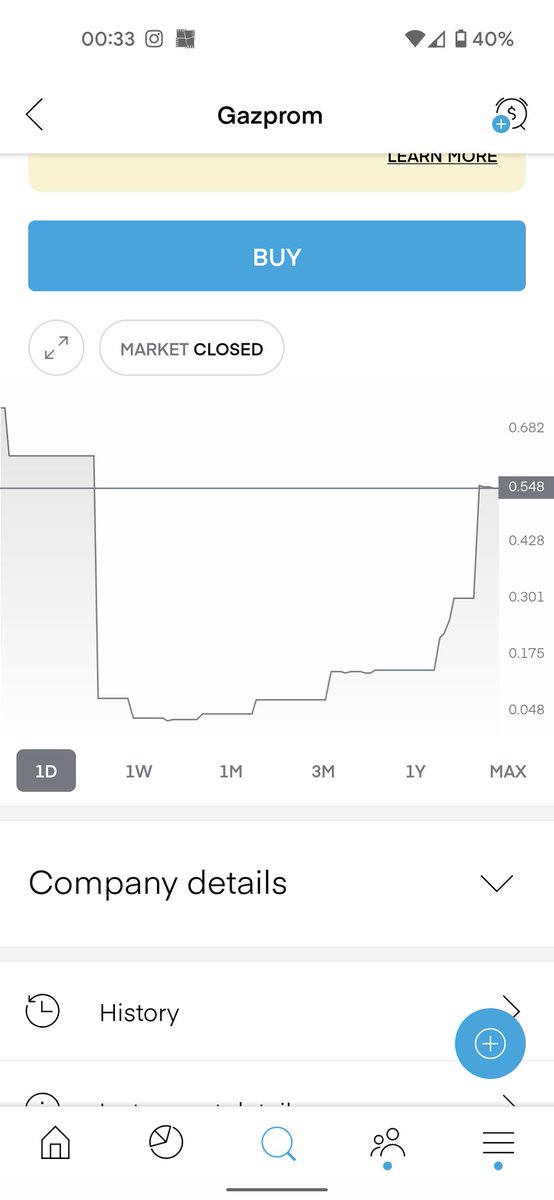
Task: Switch chart to 3M range
Action: click(x=323, y=771)
